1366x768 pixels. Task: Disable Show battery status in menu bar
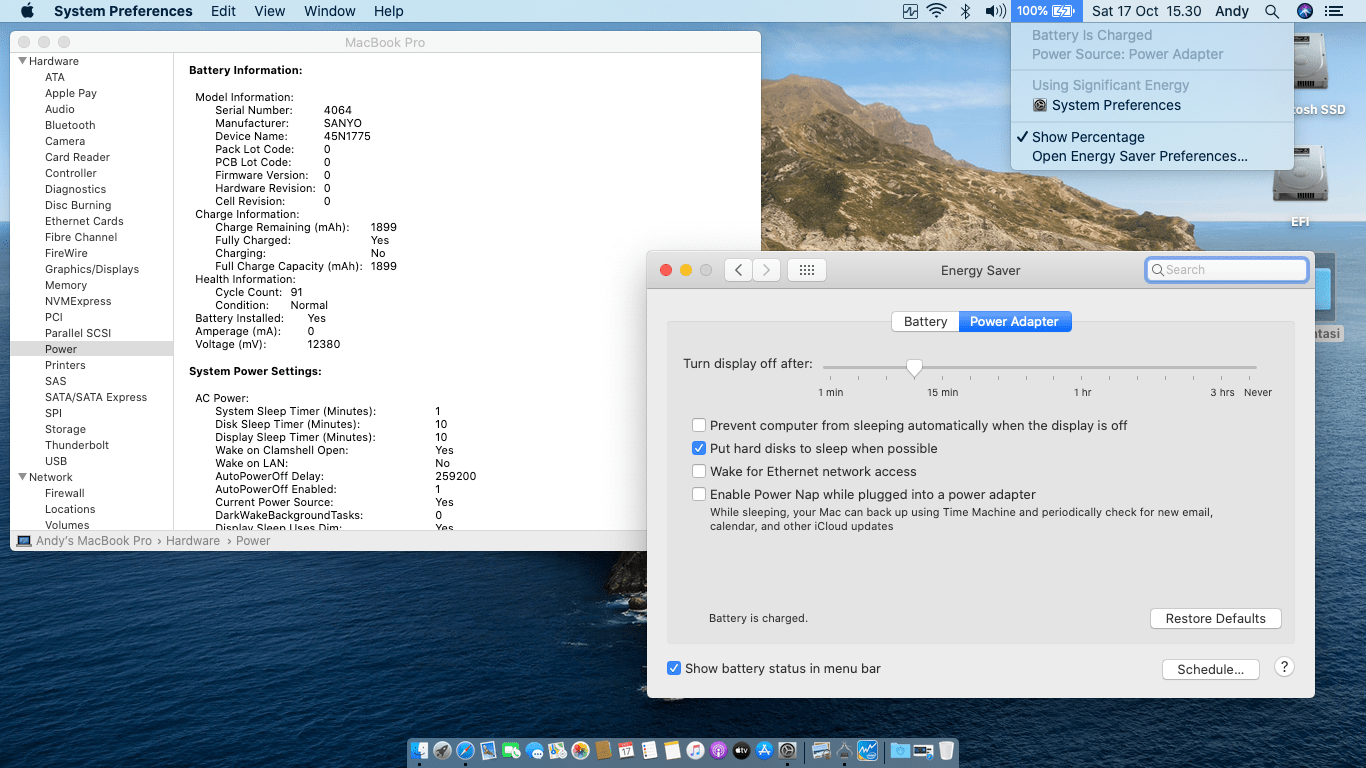pos(675,668)
